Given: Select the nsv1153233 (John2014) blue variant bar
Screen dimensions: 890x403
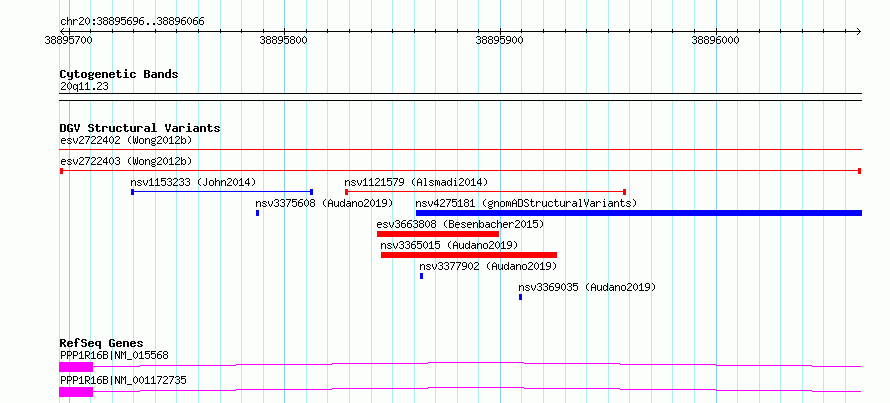Looking at the screenshot, I should [222, 192].
